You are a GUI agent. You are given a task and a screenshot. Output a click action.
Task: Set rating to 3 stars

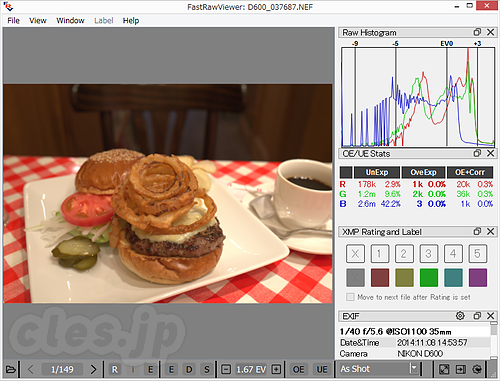click(429, 254)
